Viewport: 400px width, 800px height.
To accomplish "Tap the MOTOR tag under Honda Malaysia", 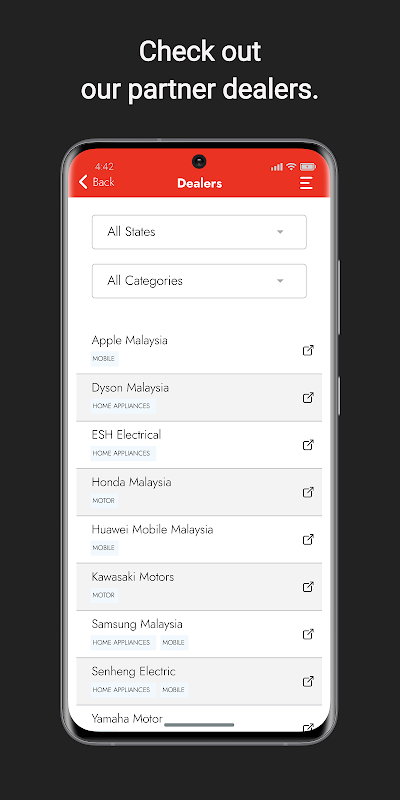I will [104, 501].
